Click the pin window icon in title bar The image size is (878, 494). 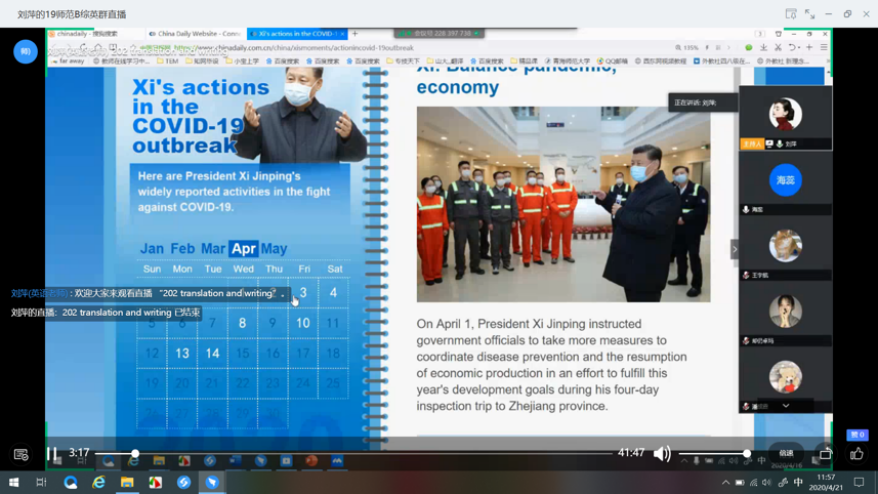coord(790,14)
